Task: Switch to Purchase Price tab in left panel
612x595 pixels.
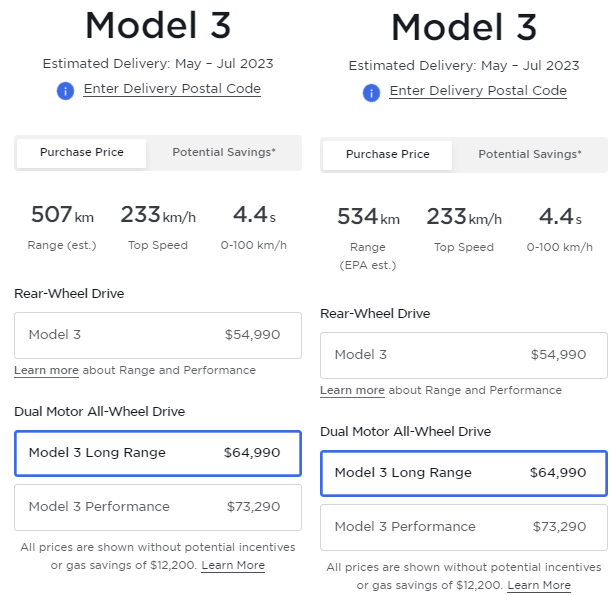Action: pyautogui.click(x=82, y=153)
